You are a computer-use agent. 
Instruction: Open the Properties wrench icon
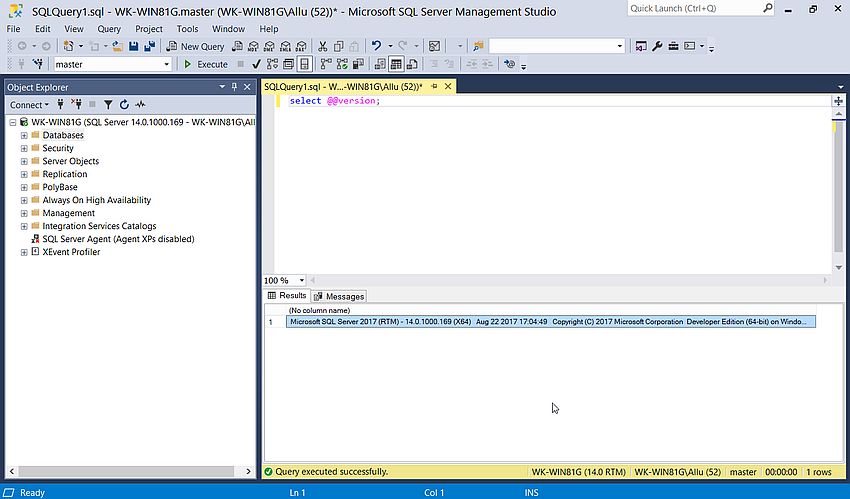click(x=657, y=47)
